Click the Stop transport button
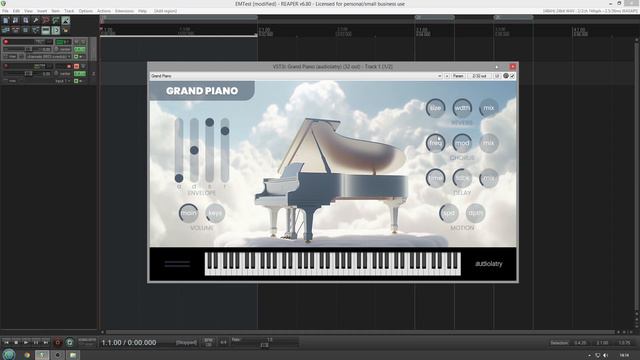The height and width of the screenshot is (360, 640). (16, 342)
